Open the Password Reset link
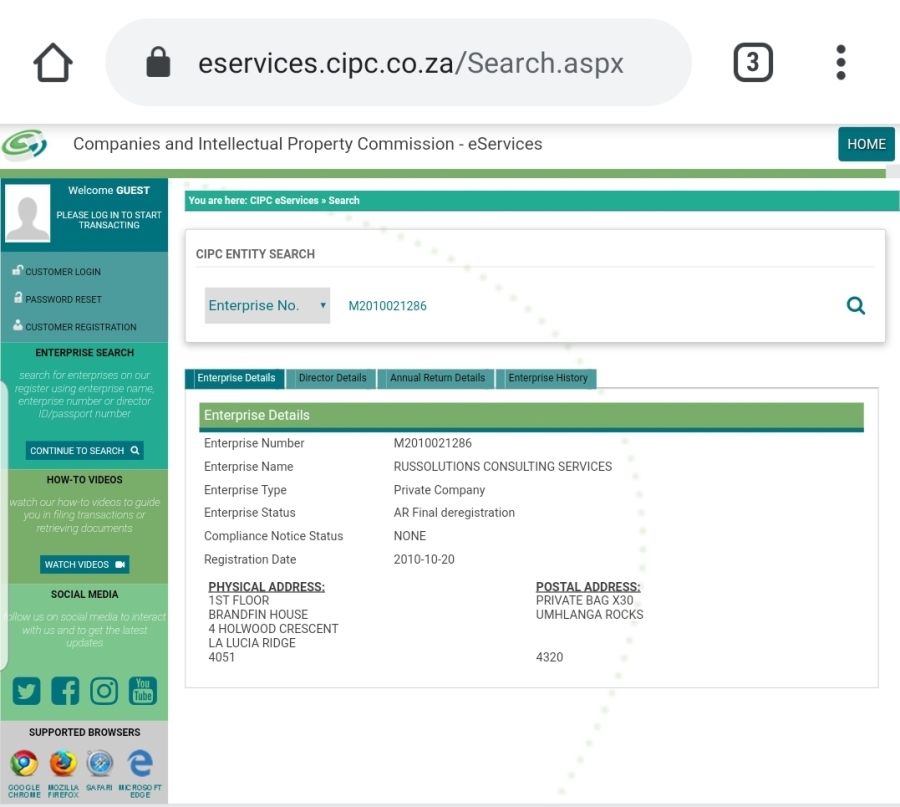This screenshot has height=807, width=900. pyautogui.click(x=63, y=299)
